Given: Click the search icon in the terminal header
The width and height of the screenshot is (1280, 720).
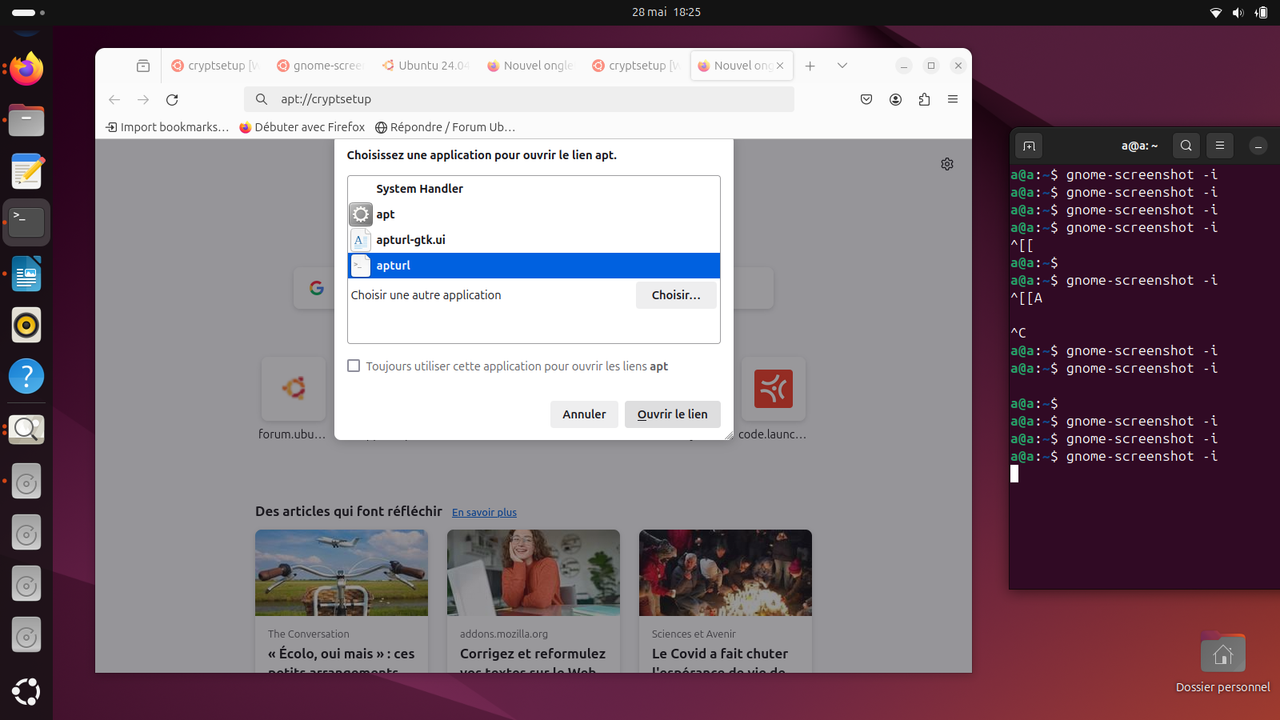Looking at the screenshot, I should [x=1186, y=146].
